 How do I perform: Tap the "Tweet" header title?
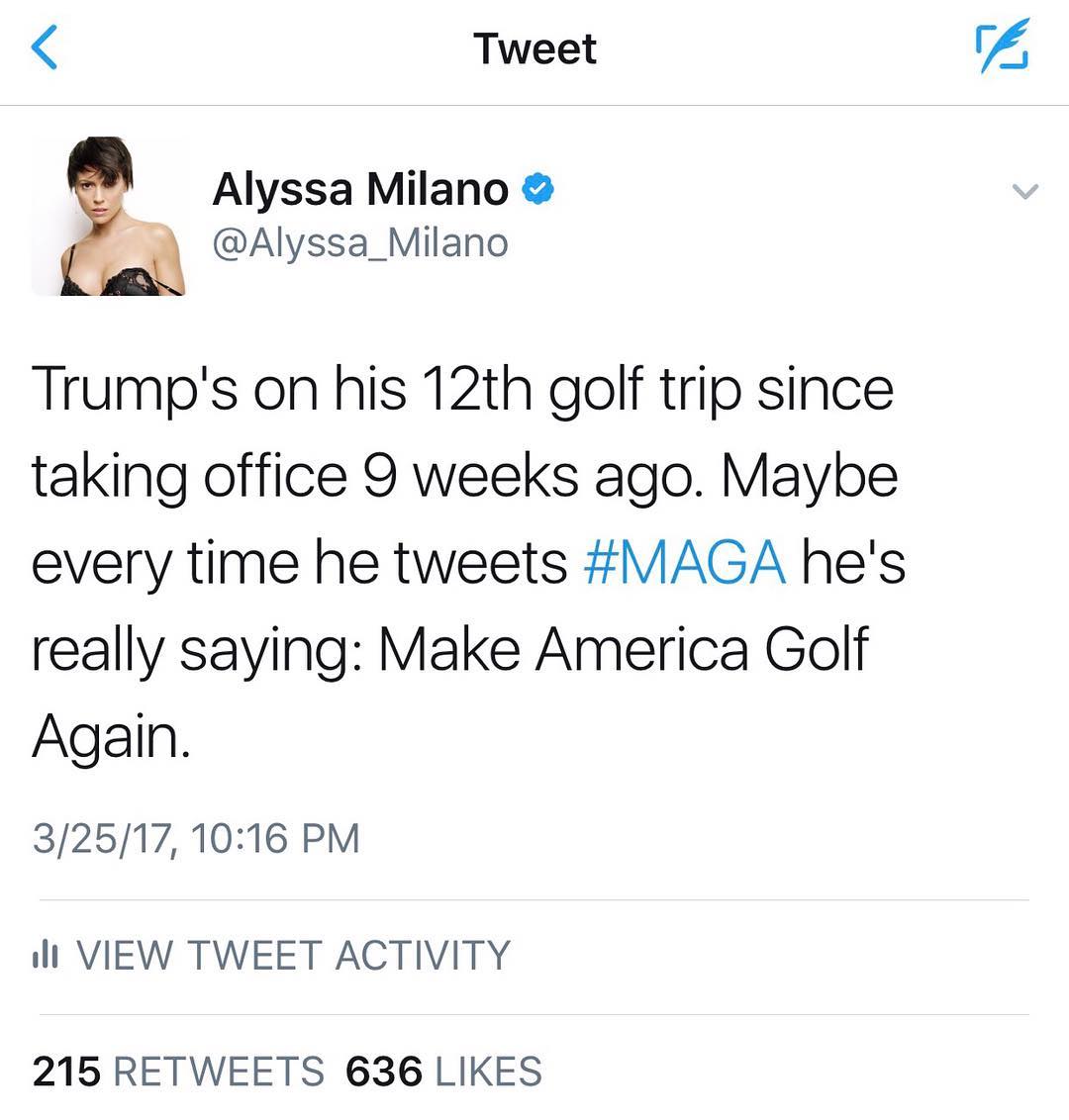pyautogui.click(x=534, y=48)
